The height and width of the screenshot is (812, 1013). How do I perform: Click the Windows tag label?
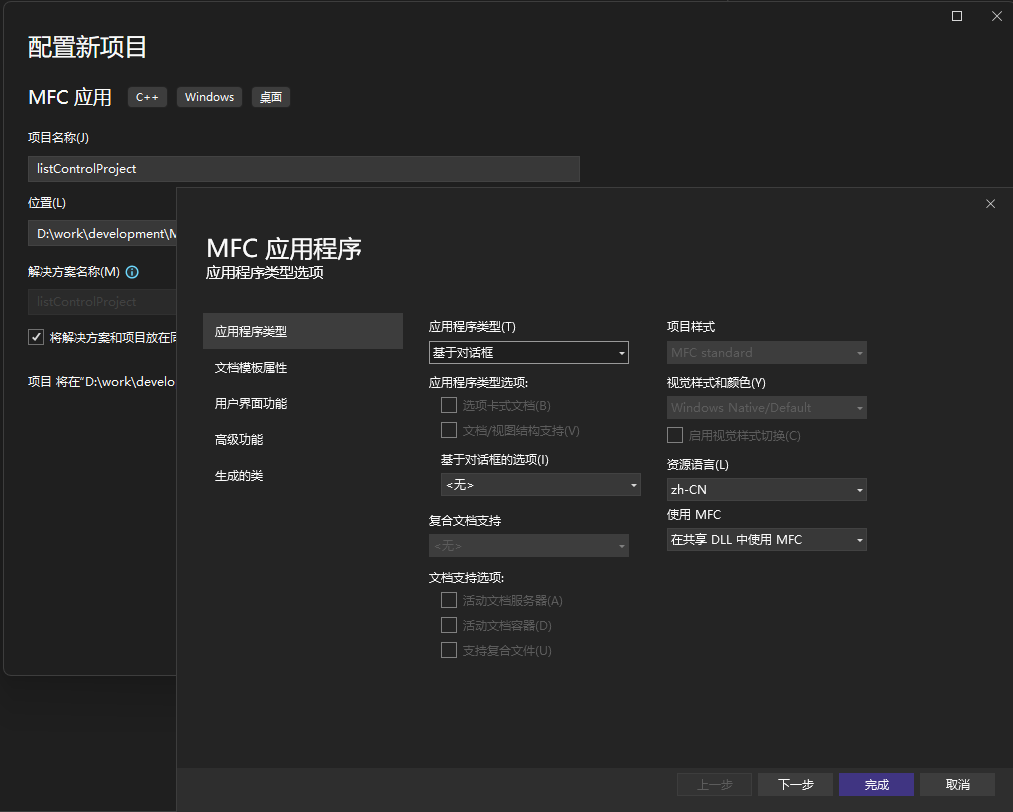[209, 97]
